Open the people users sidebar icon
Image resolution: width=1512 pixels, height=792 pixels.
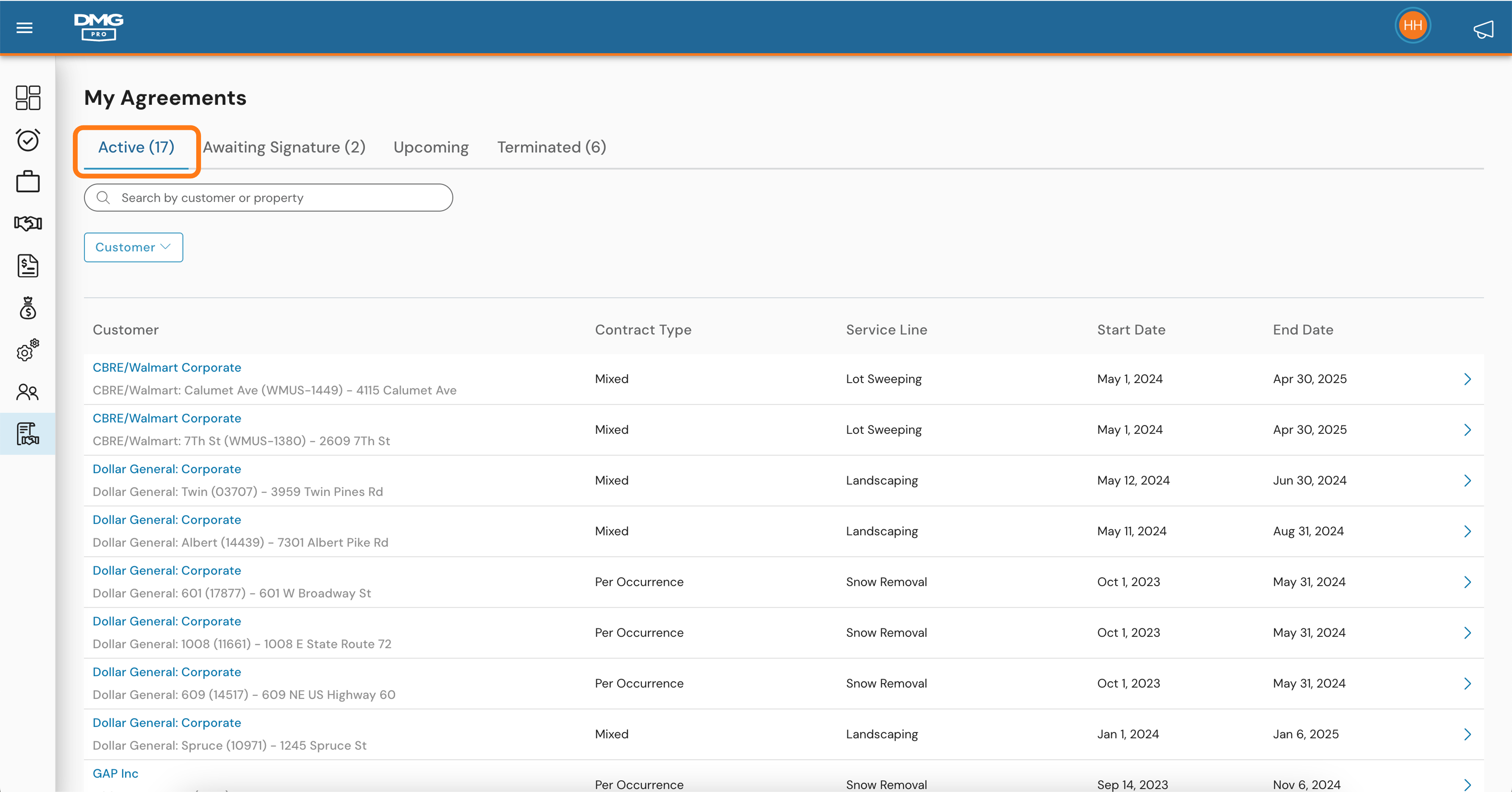(27, 392)
